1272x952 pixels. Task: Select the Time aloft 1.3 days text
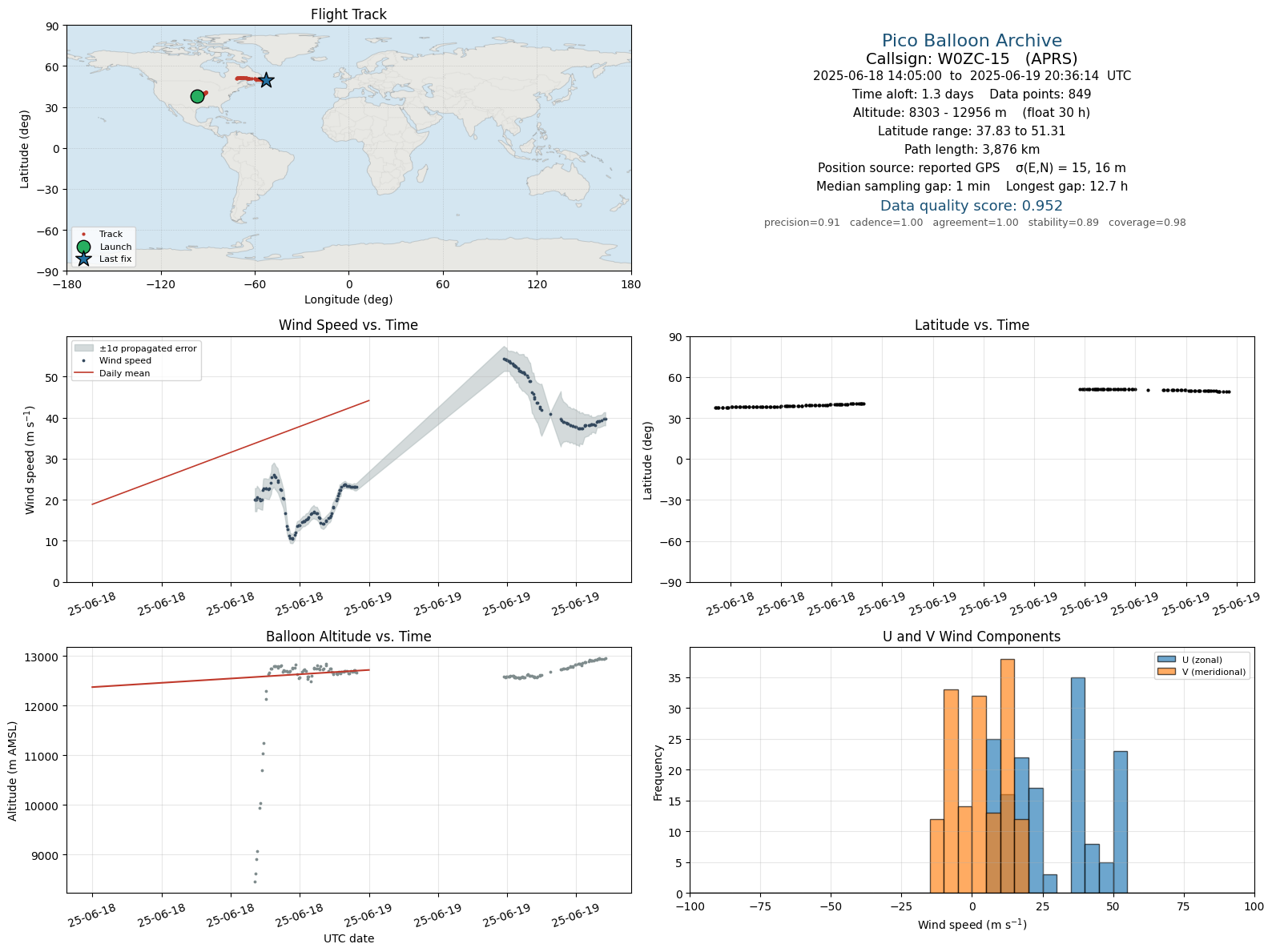pyautogui.click(x=912, y=94)
